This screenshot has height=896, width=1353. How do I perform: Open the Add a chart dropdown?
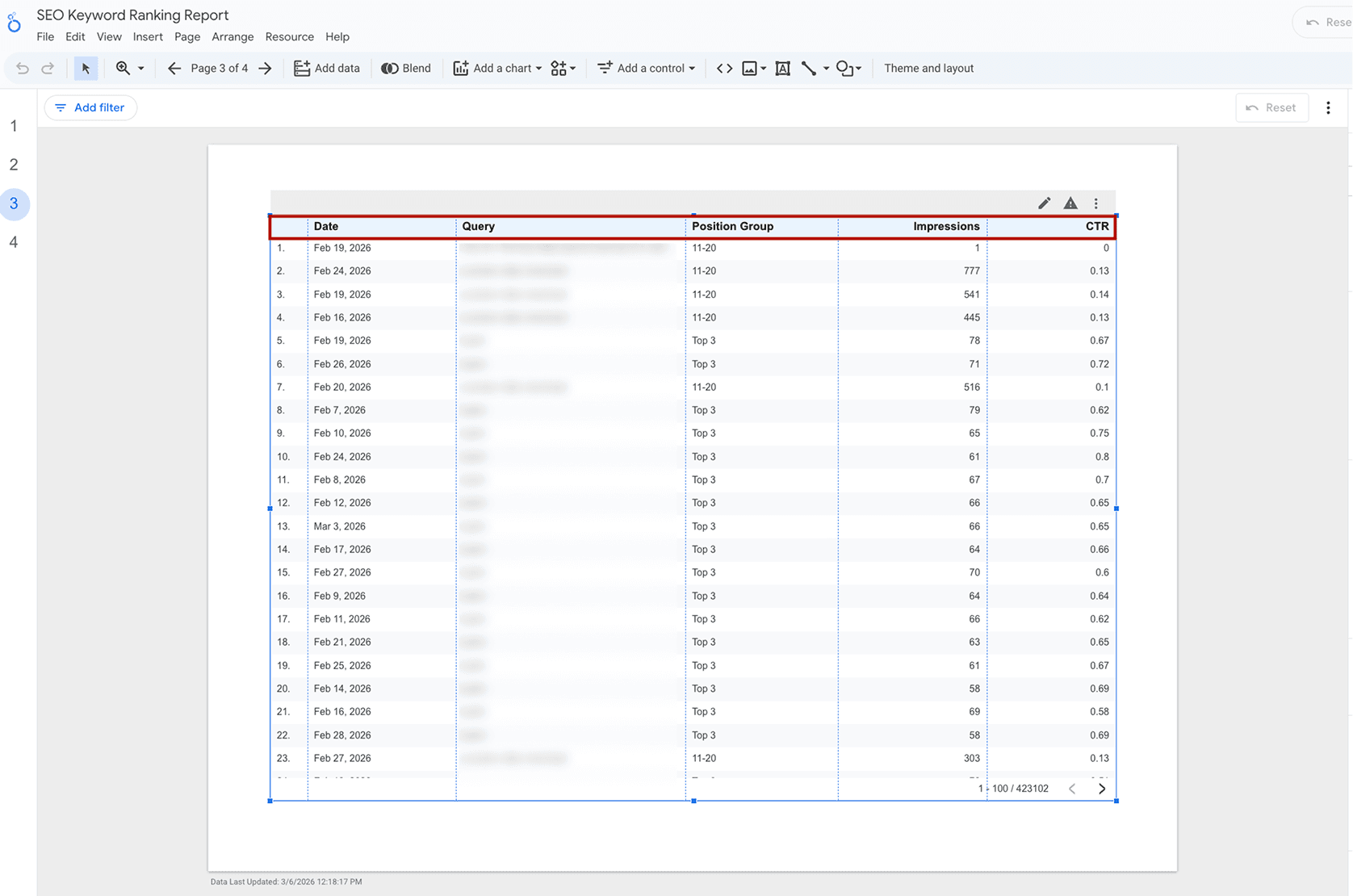click(496, 68)
